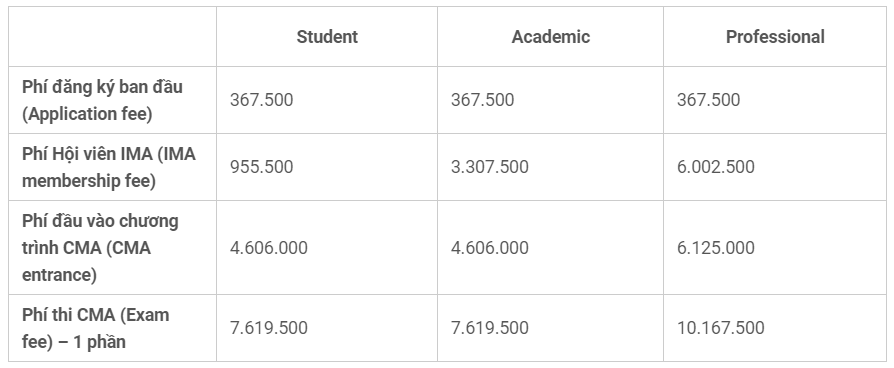894x368 pixels.
Task: Select the IMA membership fee row label
Action: pyautogui.click(x=108, y=167)
